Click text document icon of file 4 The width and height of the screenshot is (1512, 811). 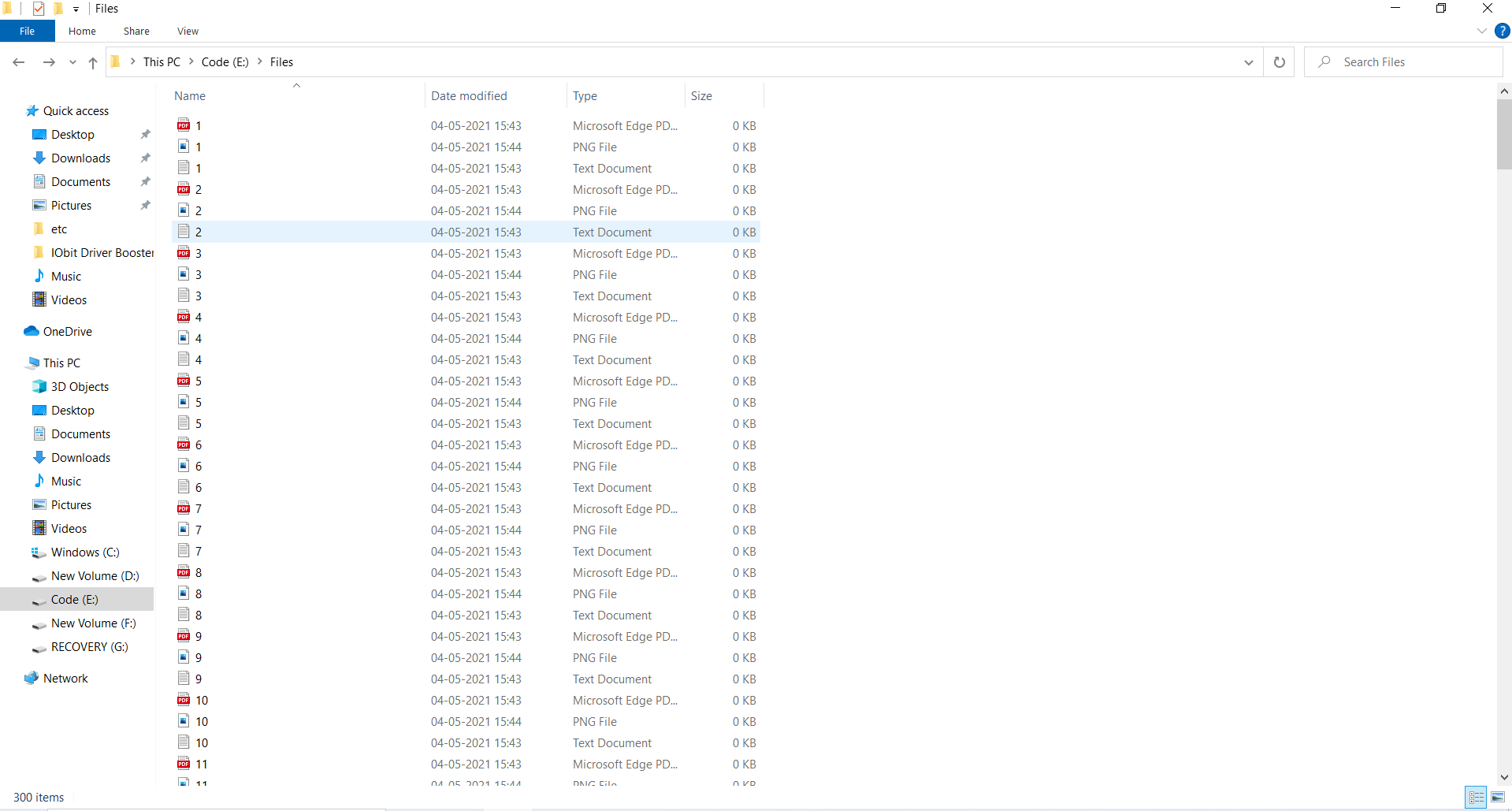click(x=184, y=359)
